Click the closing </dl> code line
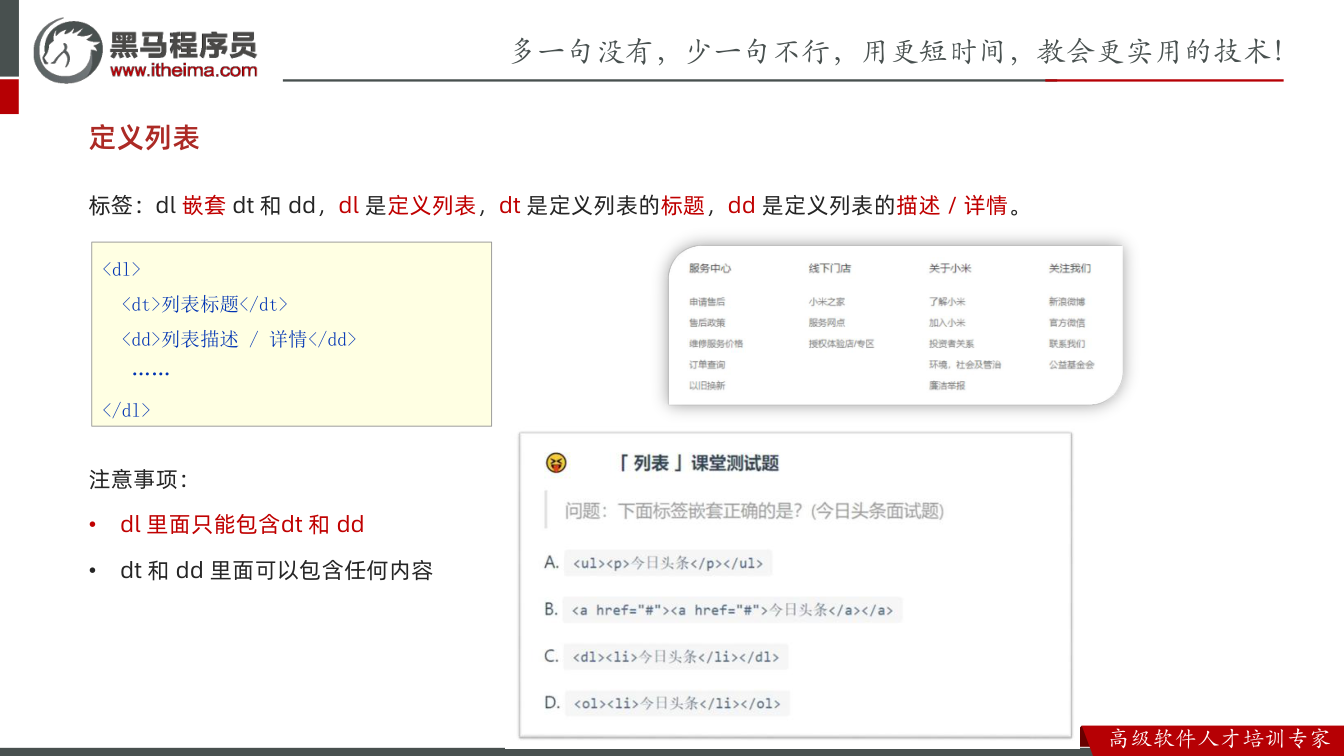This screenshot has height=756, width=1344. [x=126, y=409]
